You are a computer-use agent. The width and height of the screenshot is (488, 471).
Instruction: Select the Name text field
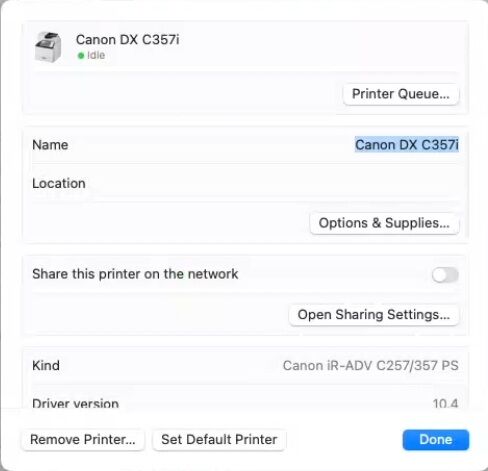(407, 145)
